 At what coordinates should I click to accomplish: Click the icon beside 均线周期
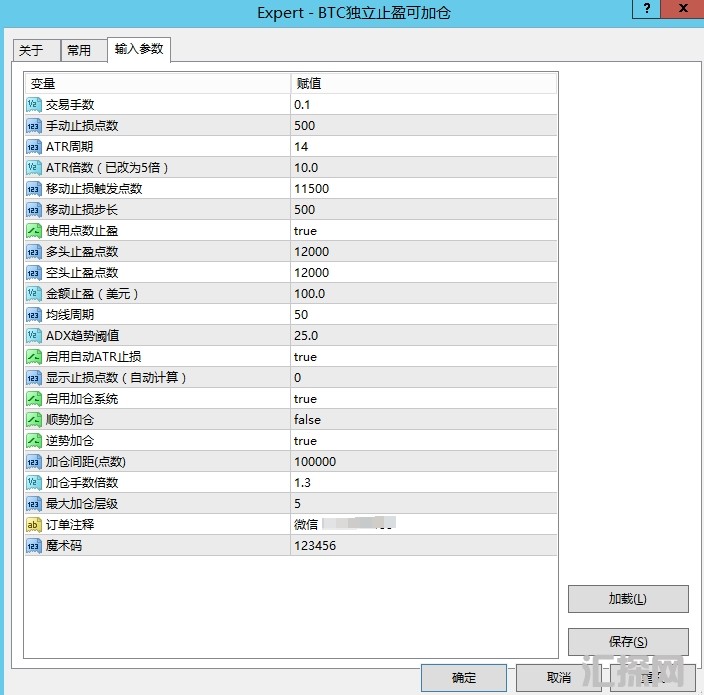(34, 315)
